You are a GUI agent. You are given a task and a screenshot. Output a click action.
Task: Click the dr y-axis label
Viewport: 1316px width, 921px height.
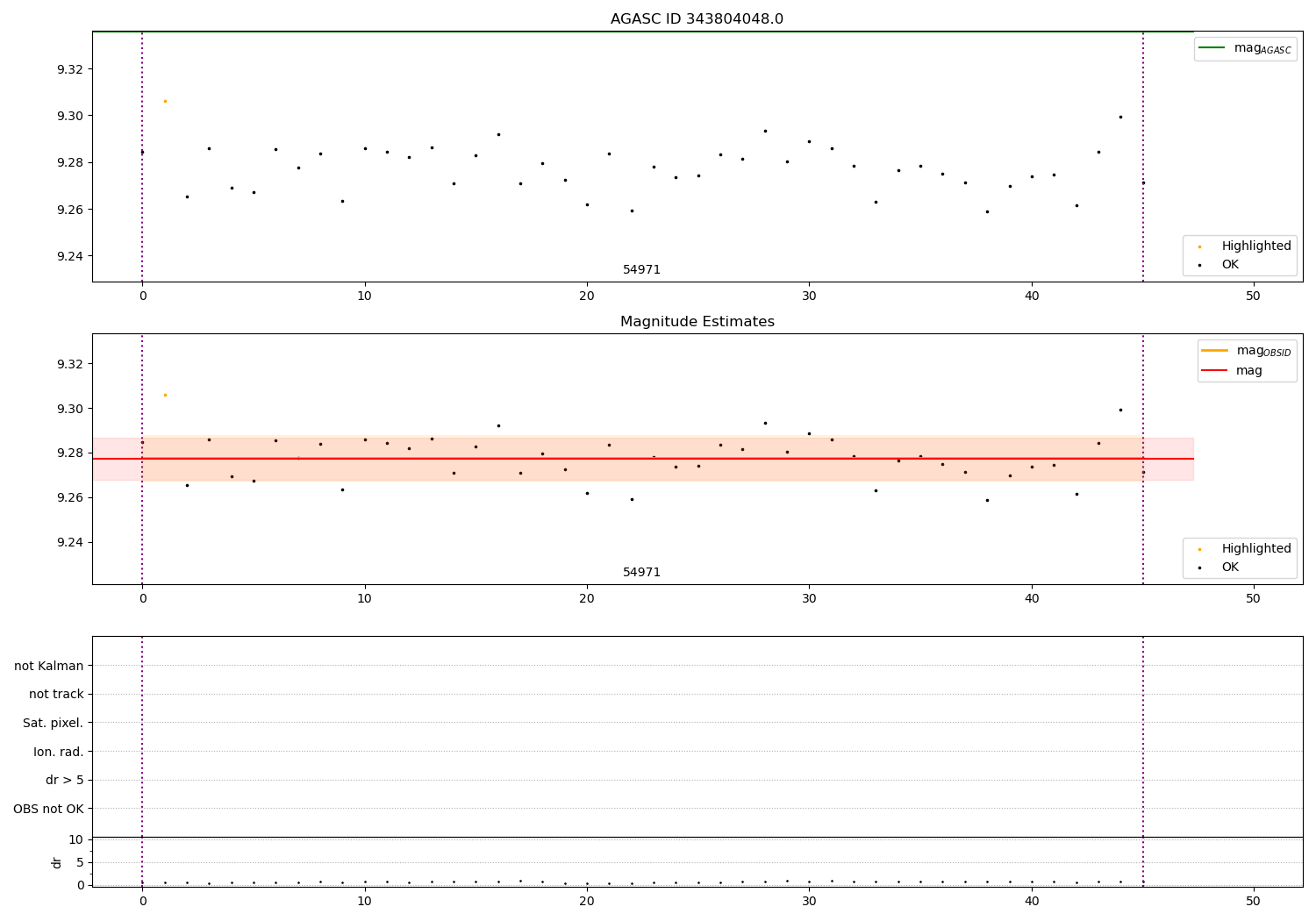[57, 862]
